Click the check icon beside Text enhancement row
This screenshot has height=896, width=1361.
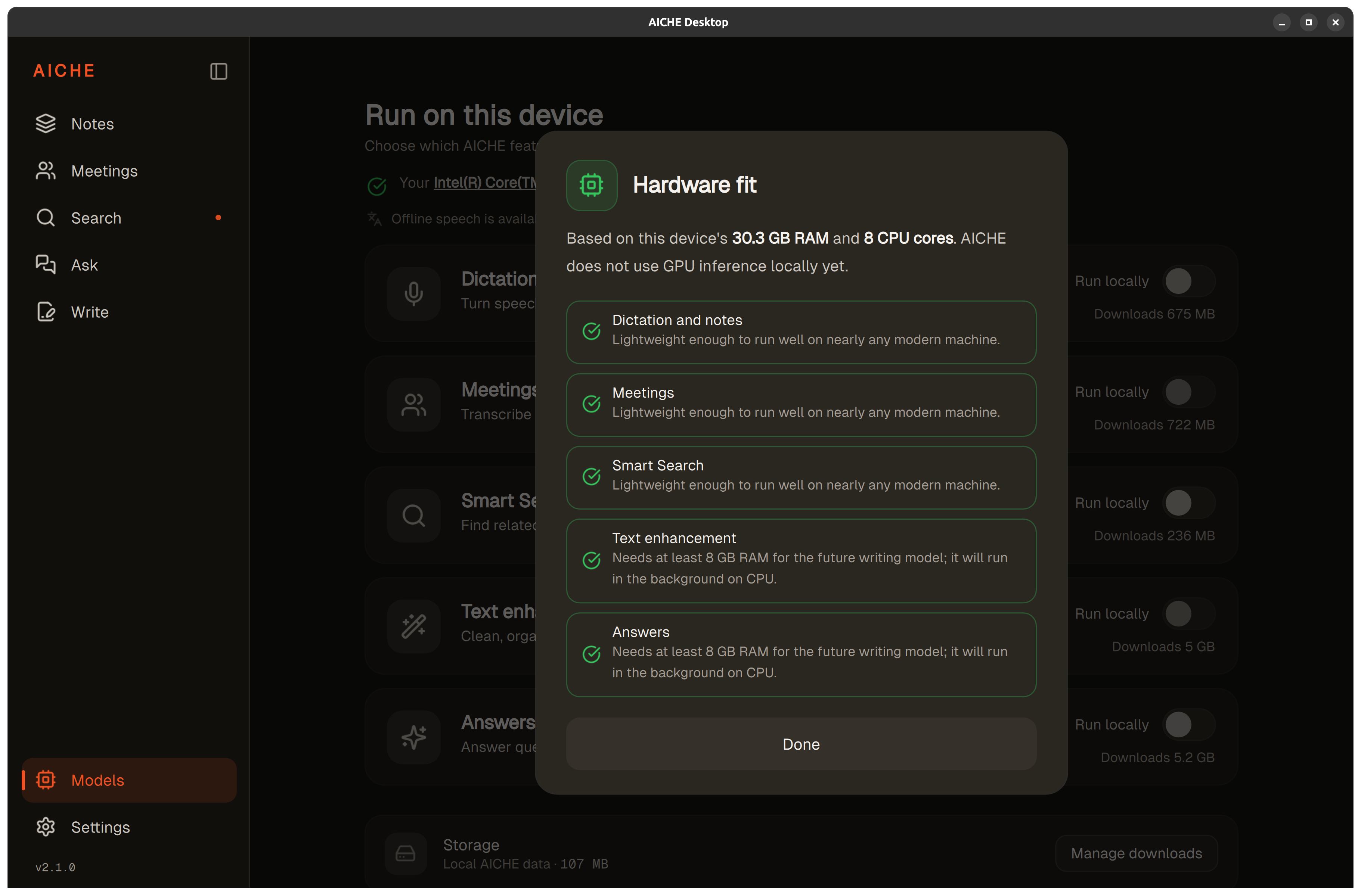pos(591,560)
